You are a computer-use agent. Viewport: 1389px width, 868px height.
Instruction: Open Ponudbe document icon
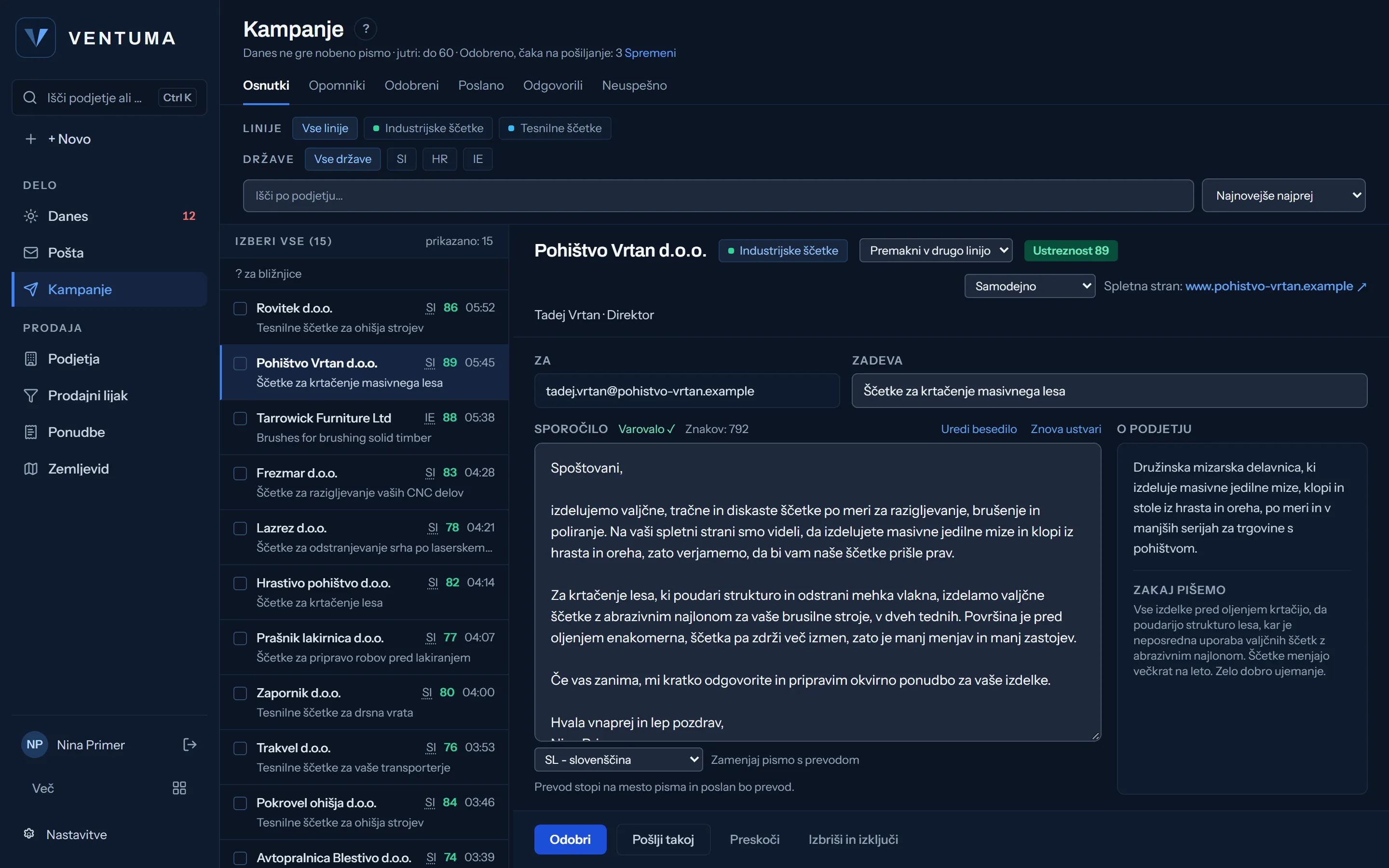[x=31, y=432]
